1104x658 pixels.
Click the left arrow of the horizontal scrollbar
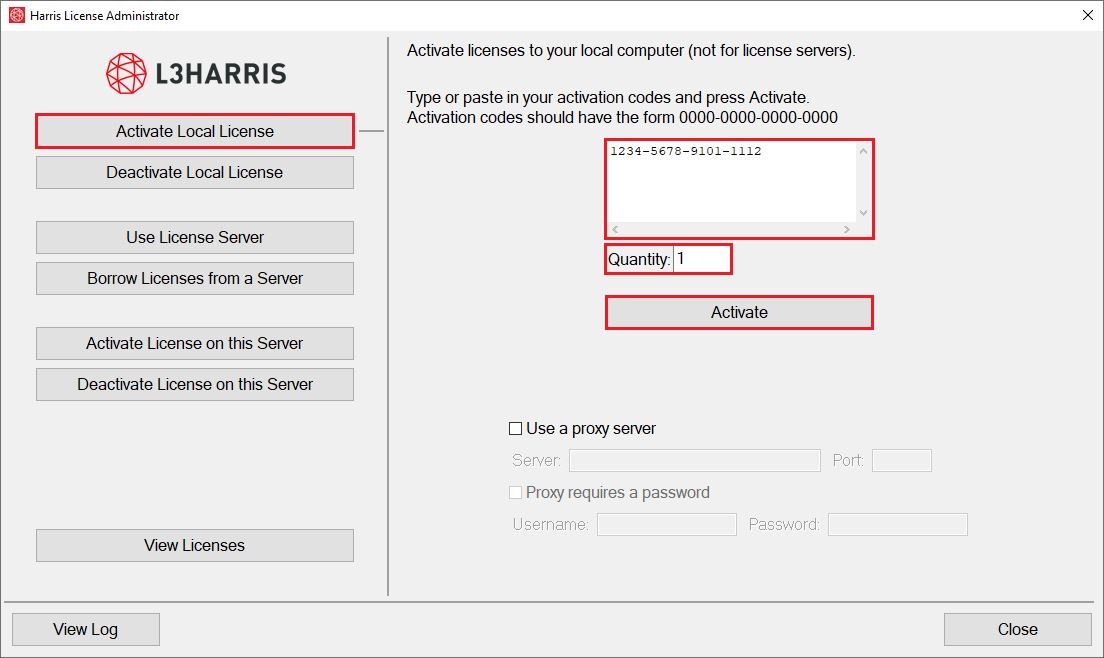point(615,230)
